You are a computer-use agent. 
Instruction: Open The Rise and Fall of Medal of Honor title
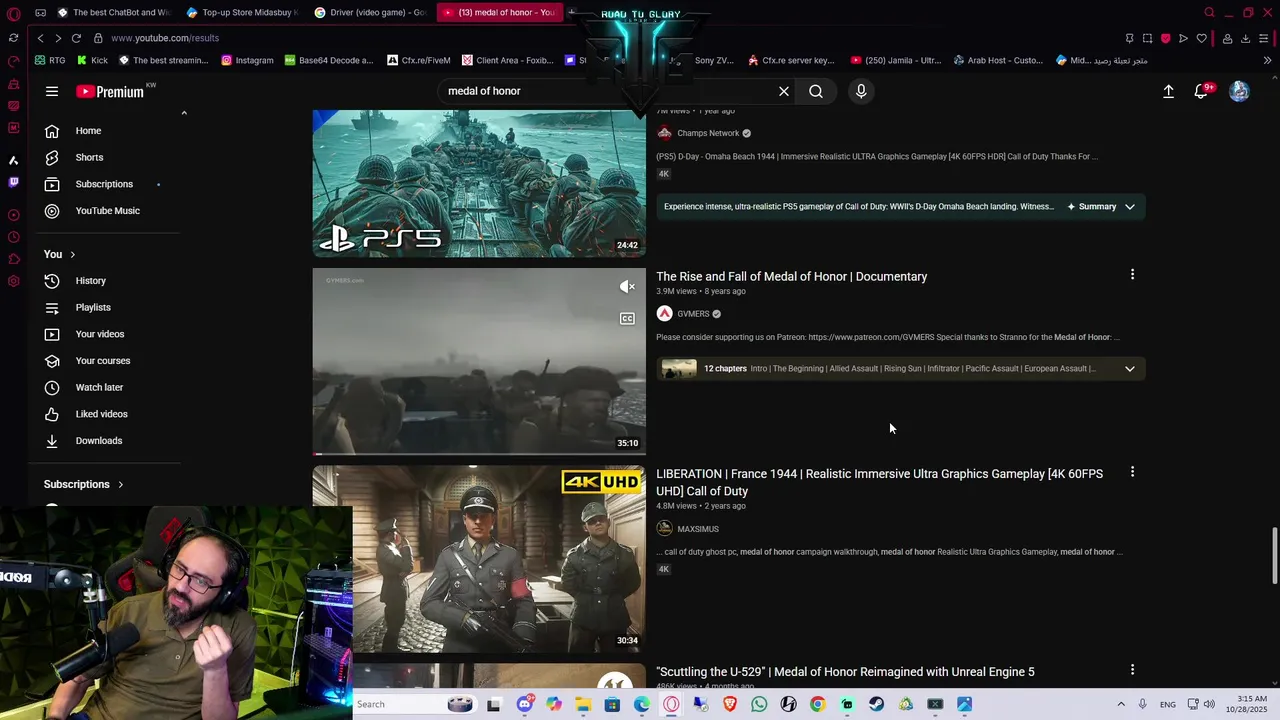coord(791,276)
